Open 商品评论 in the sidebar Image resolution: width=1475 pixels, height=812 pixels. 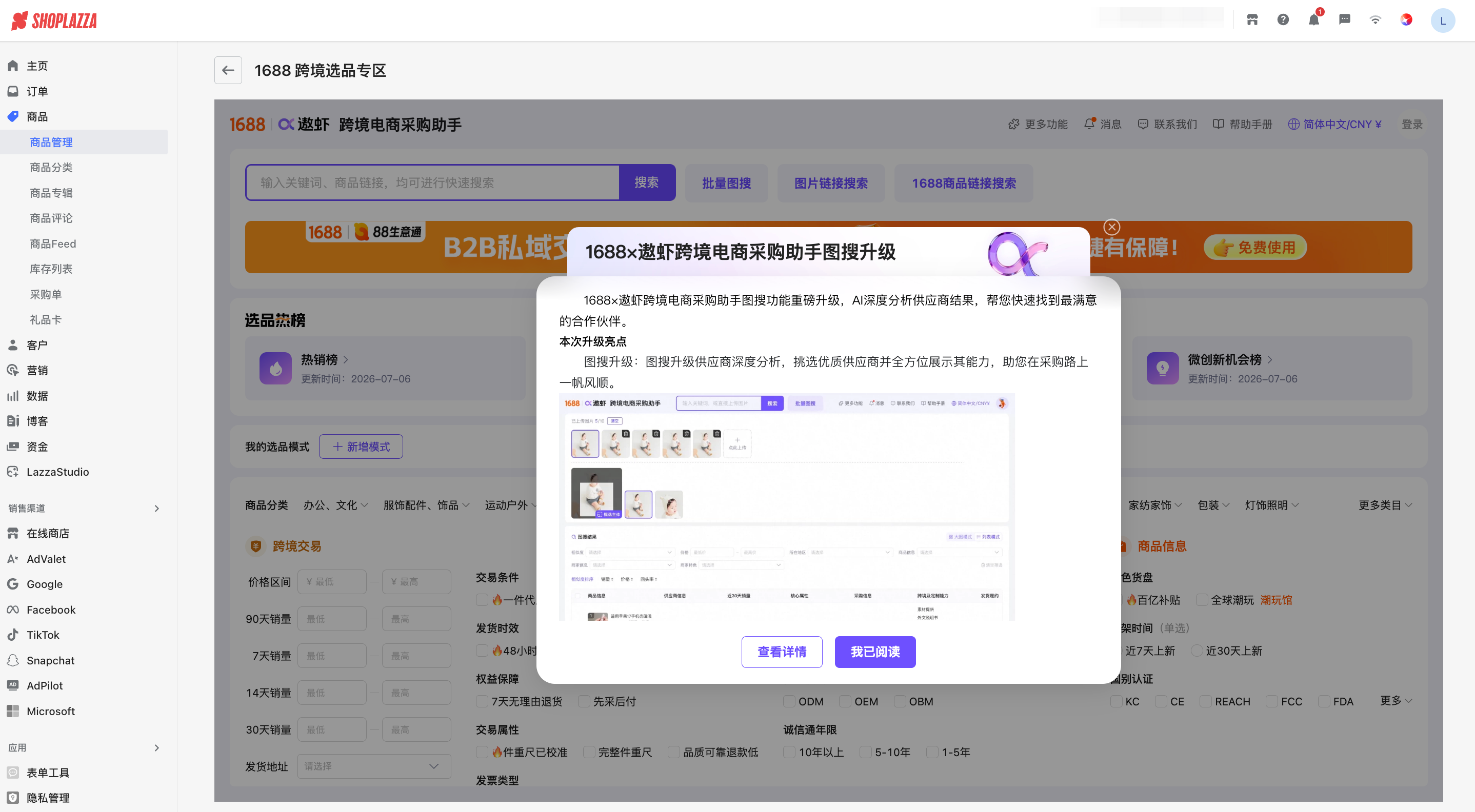51,218
